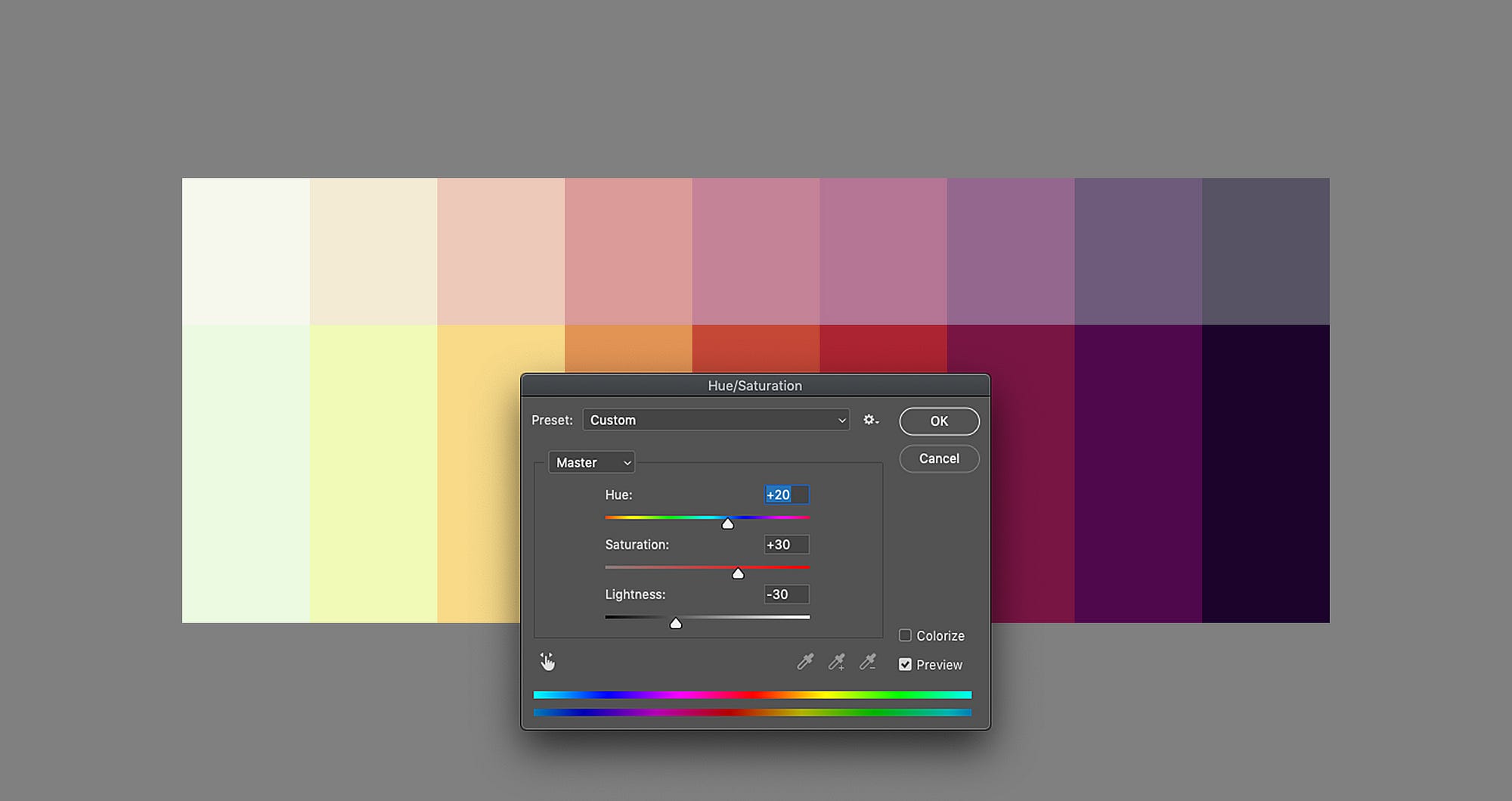1512x801 pixels.
Task: Click the lower adjusted color bar
Action: click(x=752, y=713)
